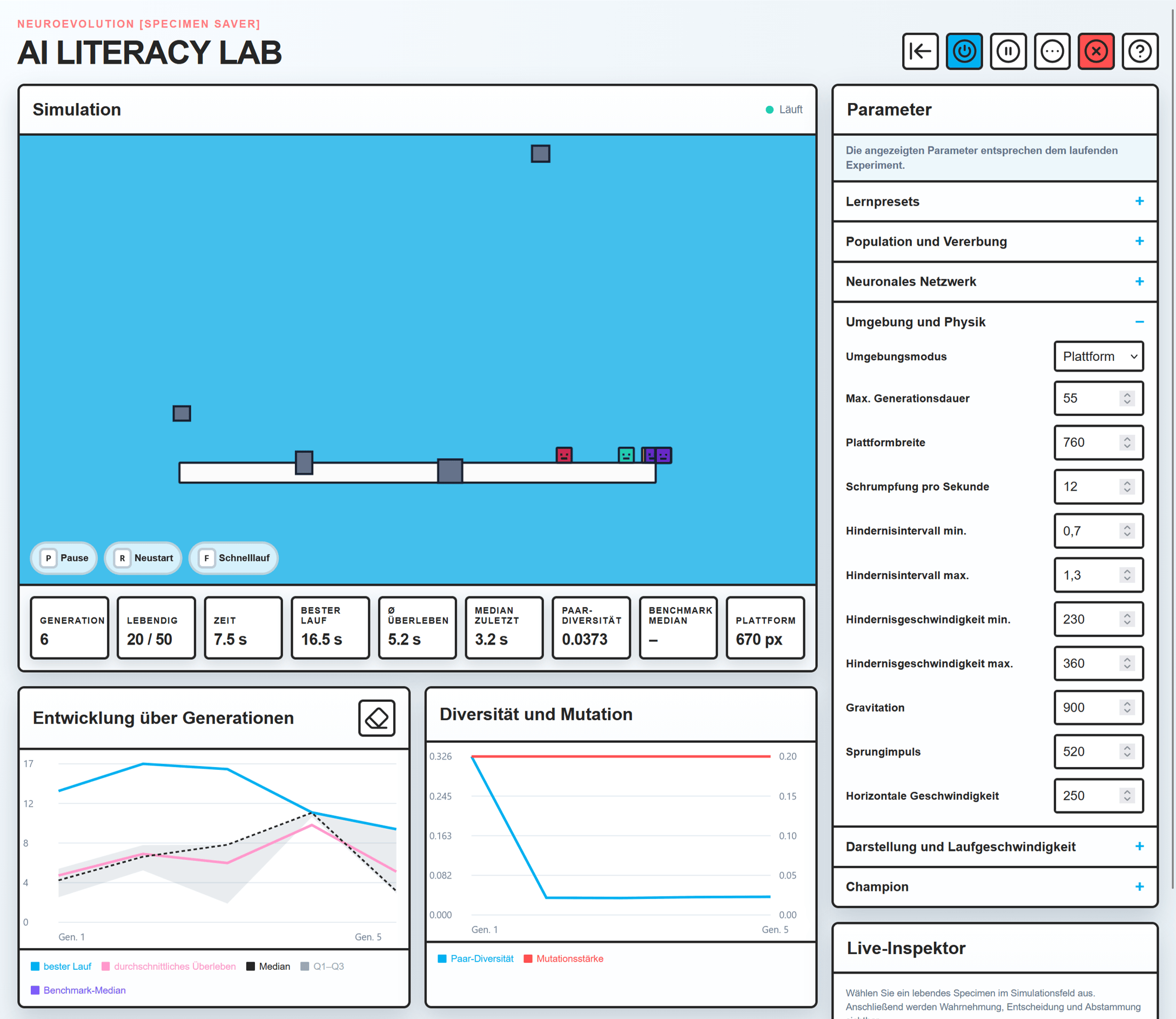The height and width of the screenshot is (1019, 1176).
Task: Click the Paar-Diversität 0.0373 card
Action: coord(591,628)
